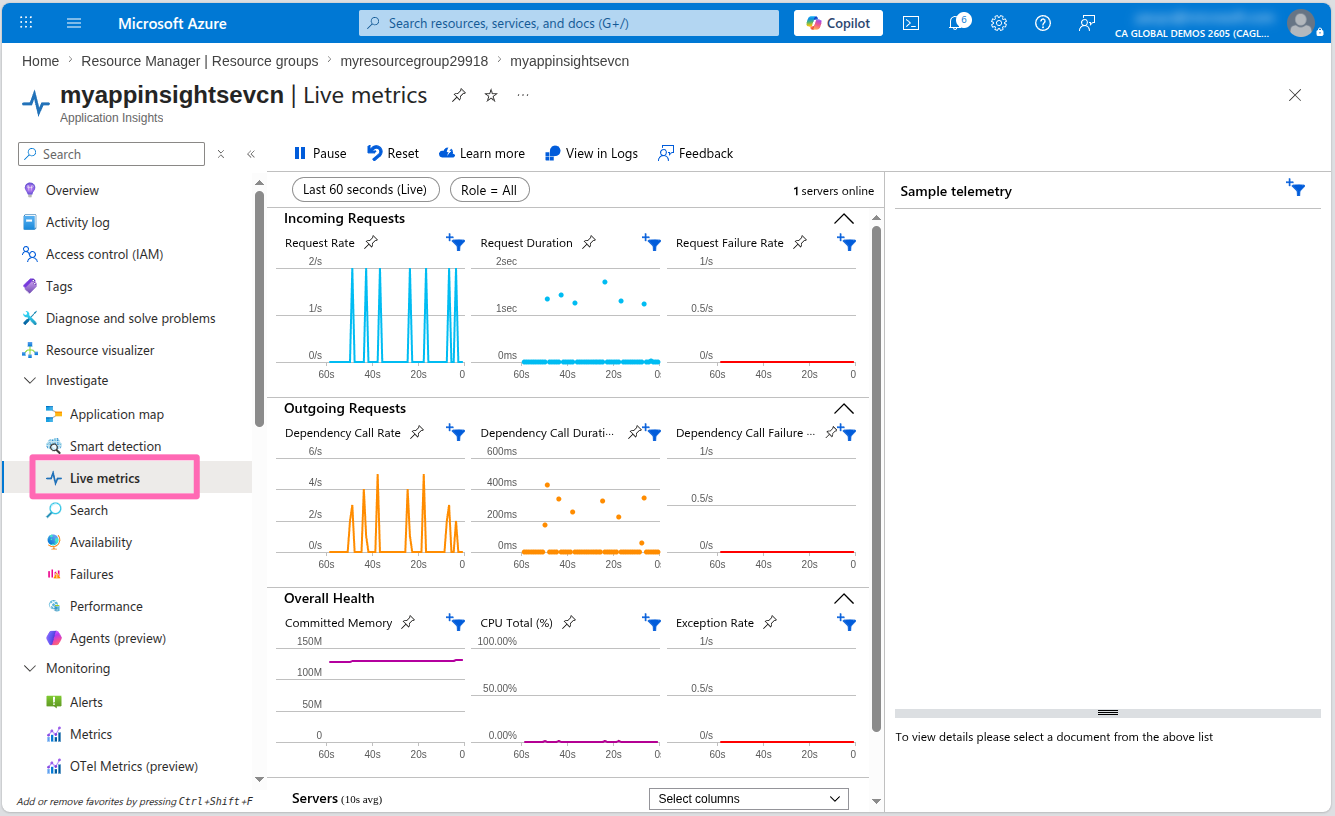The width and height of the screenshot is (1335, 816).
Task: Click View in Logs
Action: 591,153
